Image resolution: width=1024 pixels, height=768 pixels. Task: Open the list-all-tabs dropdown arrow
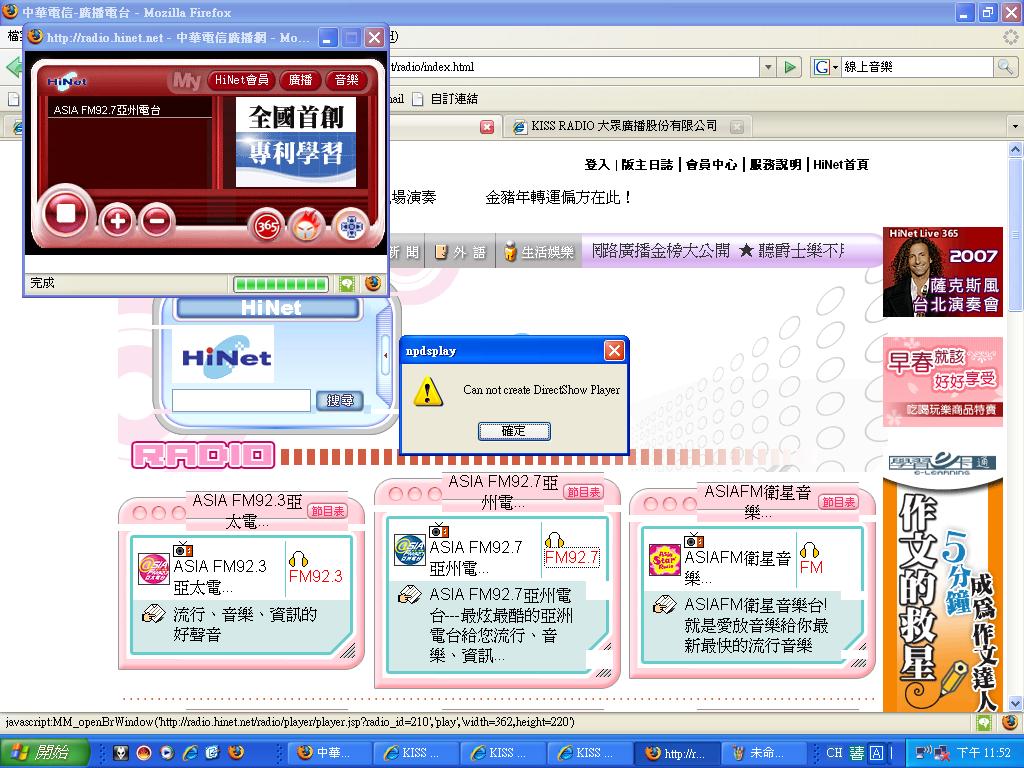(x=1015, y=127)
